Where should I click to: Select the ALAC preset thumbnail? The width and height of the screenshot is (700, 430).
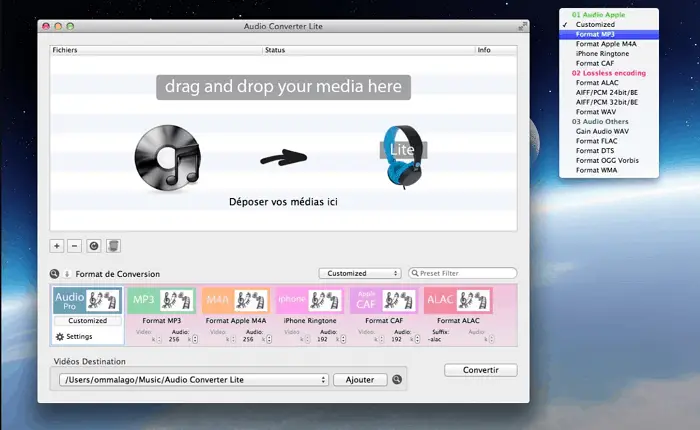click(x=458, y=300)
